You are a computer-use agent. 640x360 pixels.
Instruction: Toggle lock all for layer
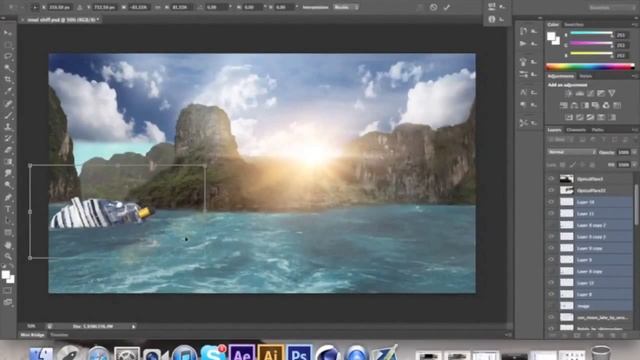click(592, 164)
